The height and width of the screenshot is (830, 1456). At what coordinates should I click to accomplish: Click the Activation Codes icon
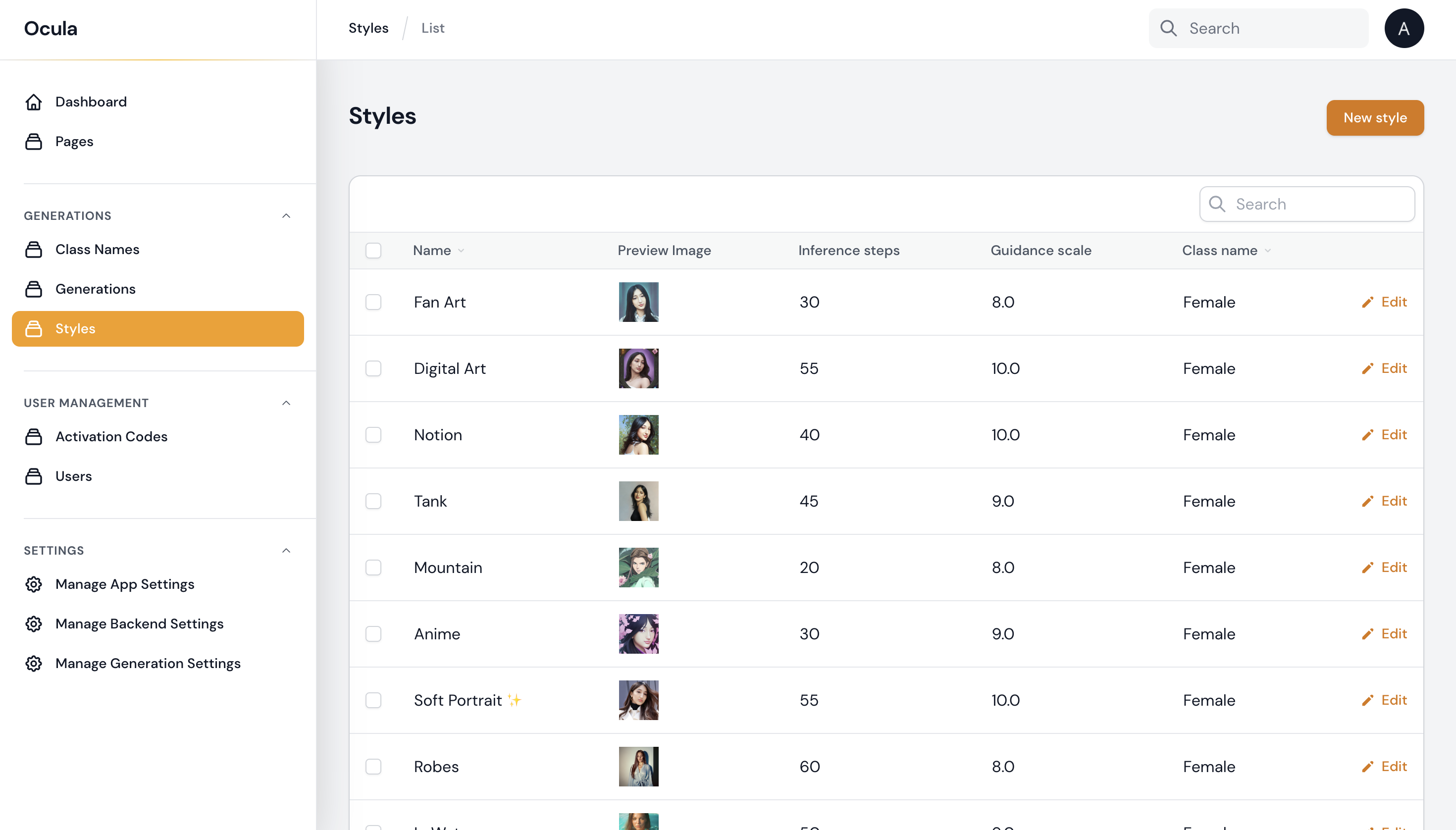point(34,437)
